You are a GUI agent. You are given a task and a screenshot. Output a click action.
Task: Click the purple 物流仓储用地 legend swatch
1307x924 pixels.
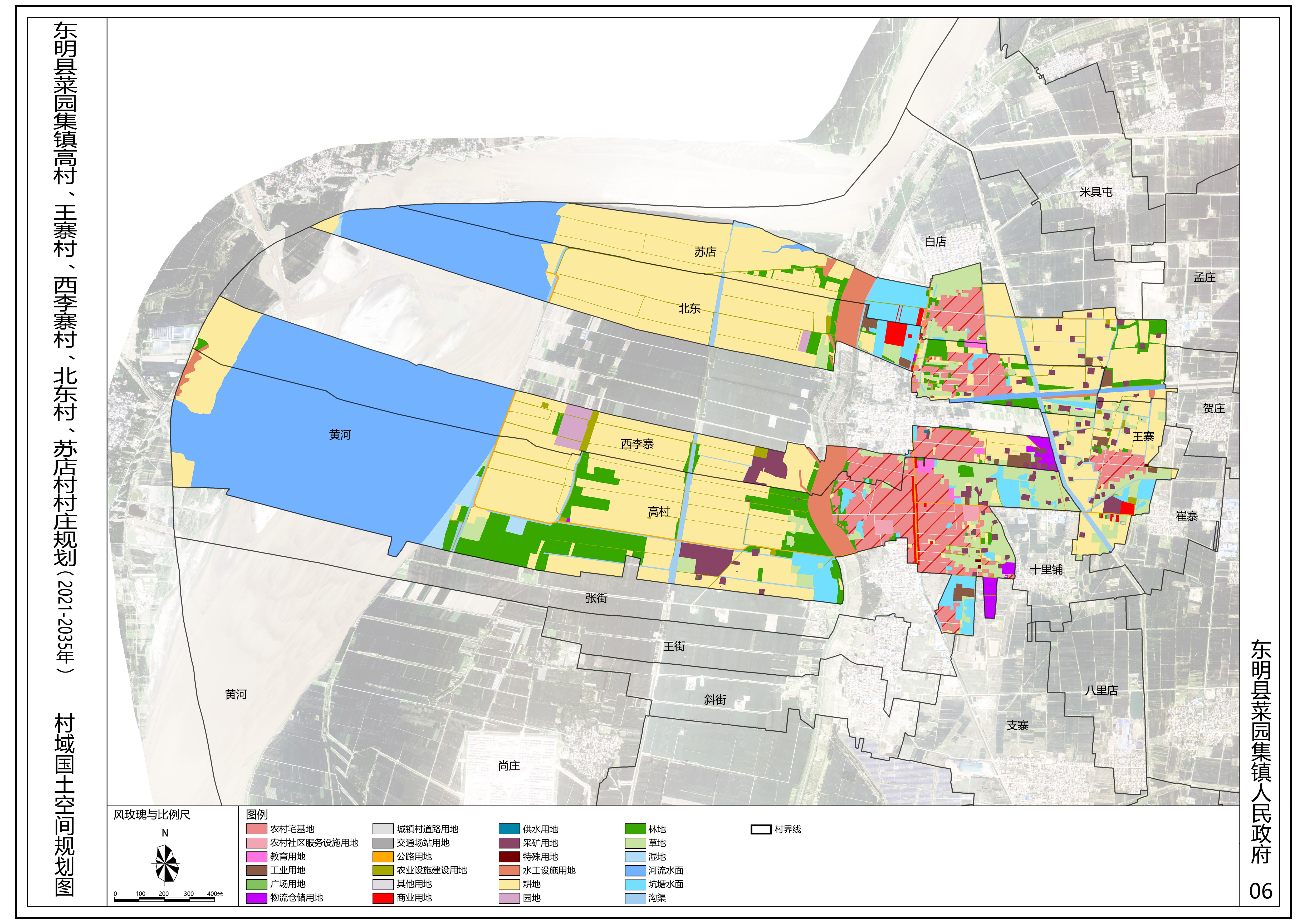(x=256, y=898)
